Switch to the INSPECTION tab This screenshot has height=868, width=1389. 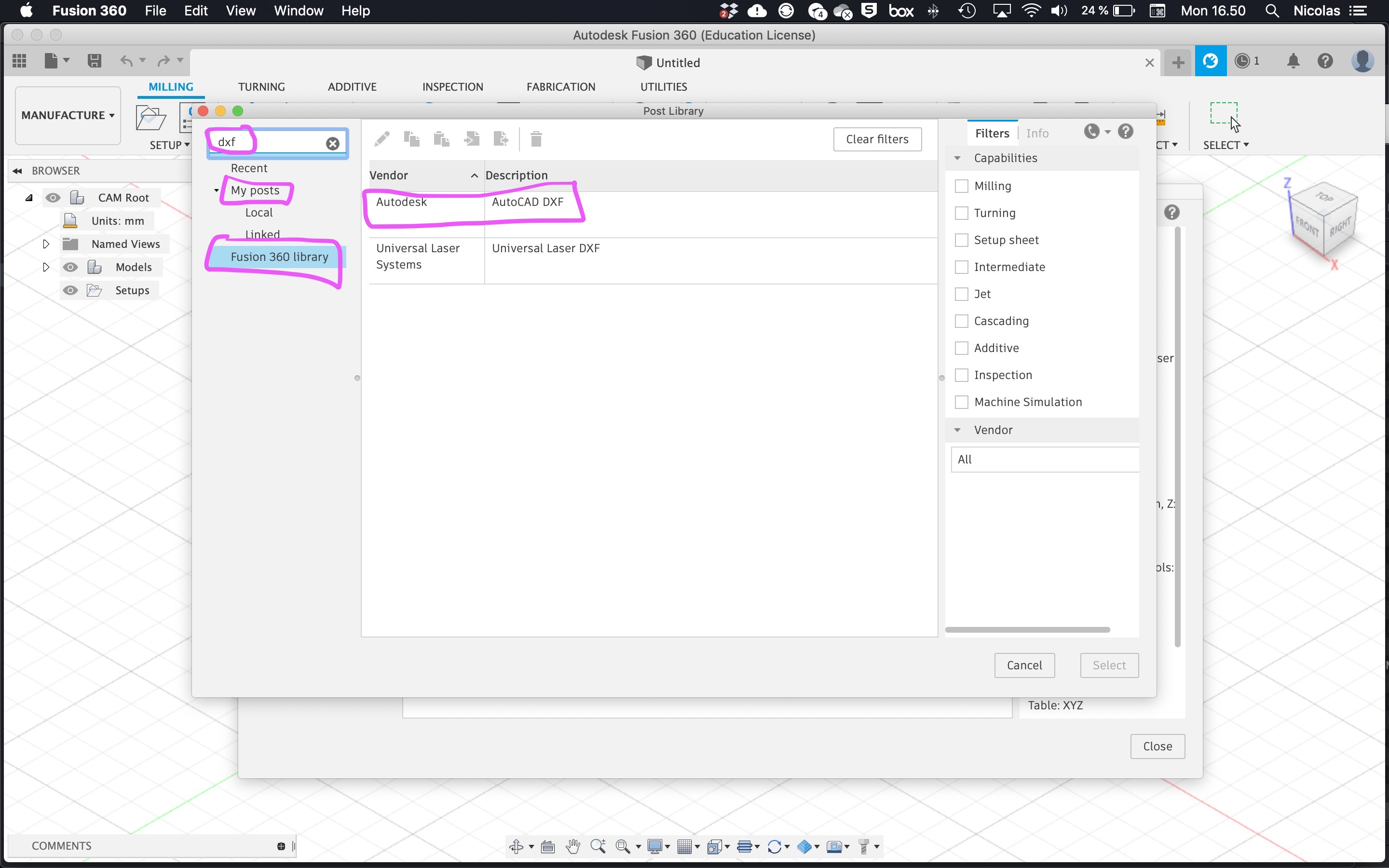(x=452, y=87)
